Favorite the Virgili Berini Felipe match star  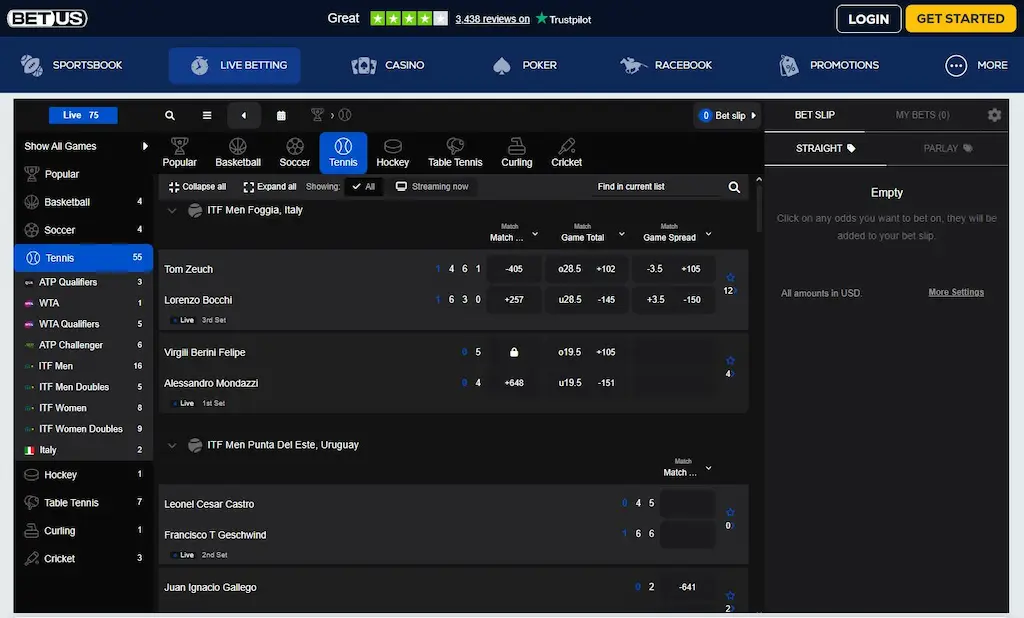pos(730,361)
